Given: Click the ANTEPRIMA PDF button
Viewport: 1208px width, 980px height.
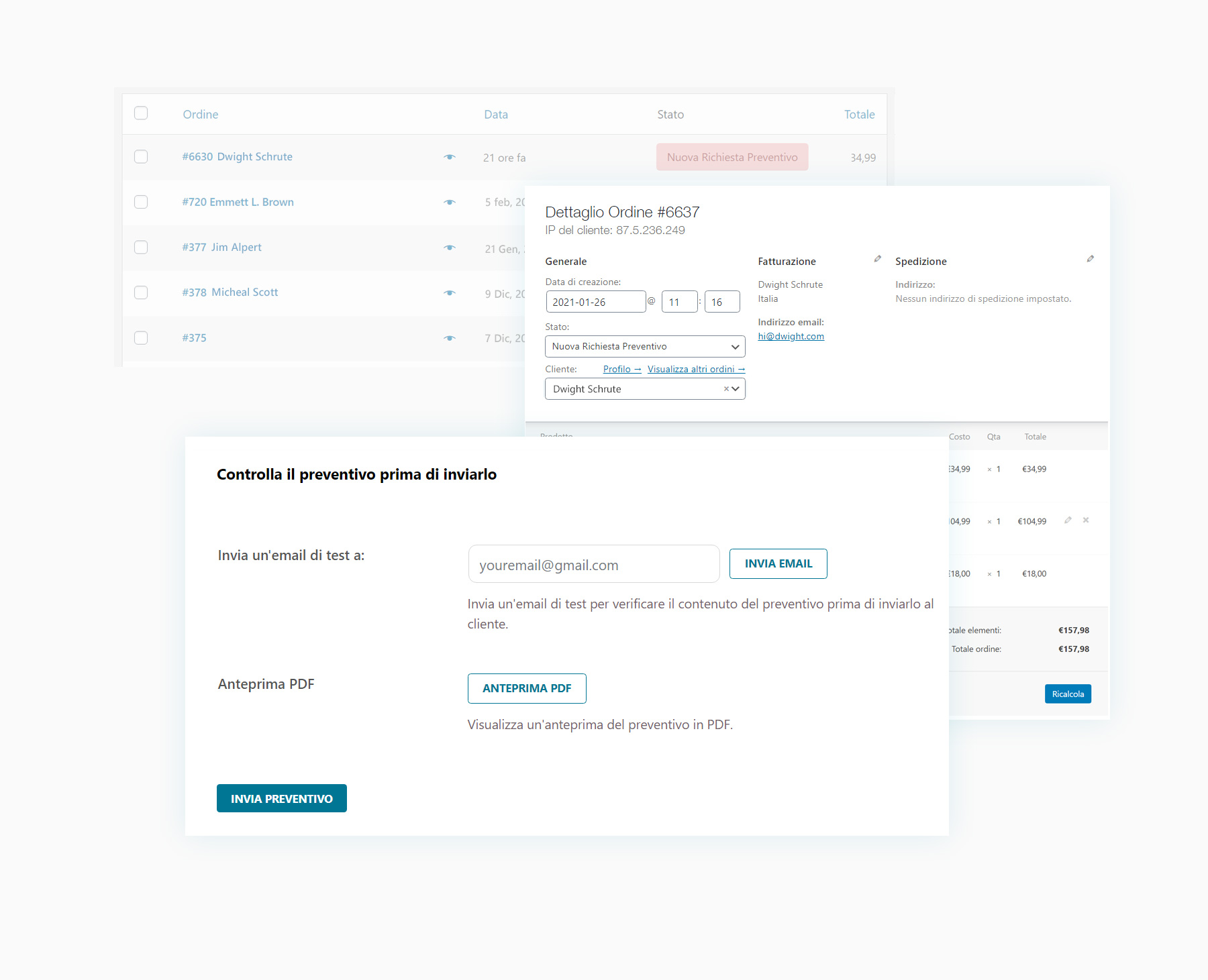Looking at the screenshot, I should (527, 688).
